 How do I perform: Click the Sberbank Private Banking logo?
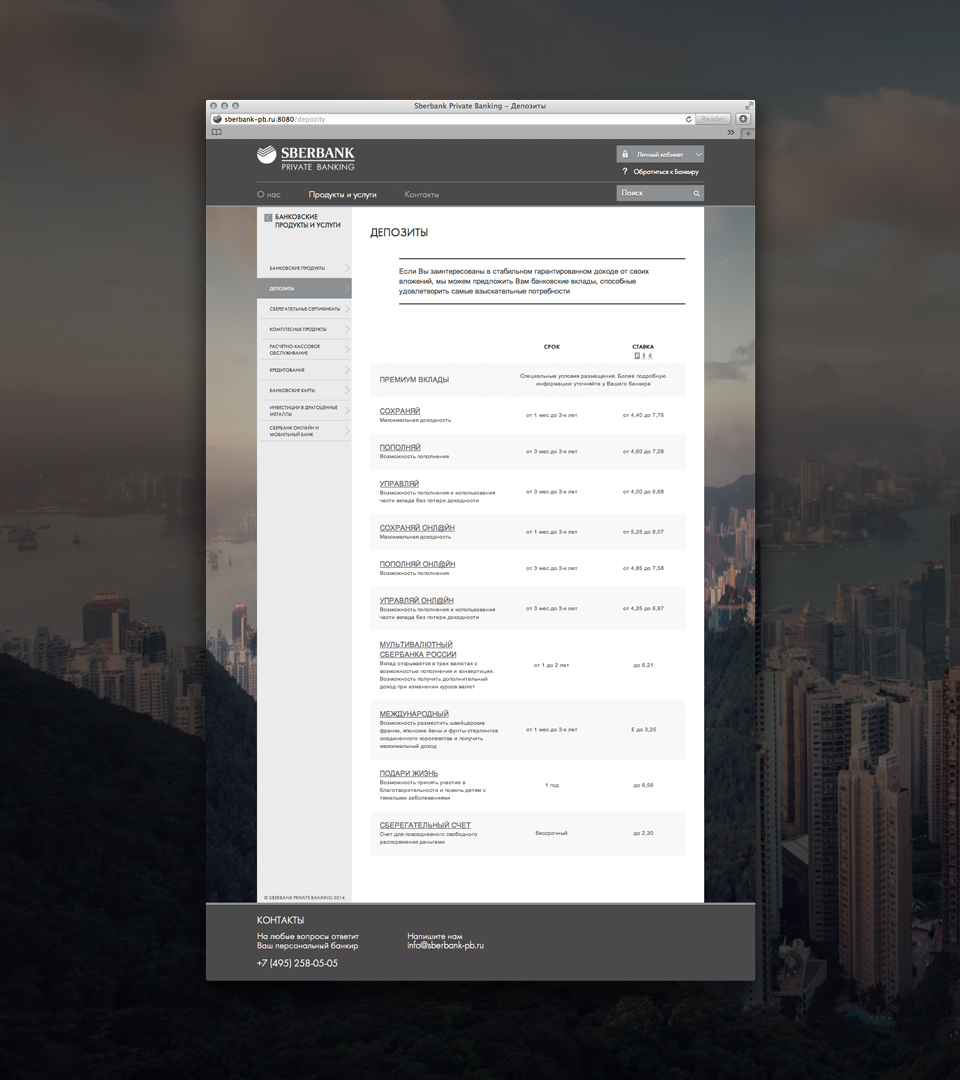point(306,158)
